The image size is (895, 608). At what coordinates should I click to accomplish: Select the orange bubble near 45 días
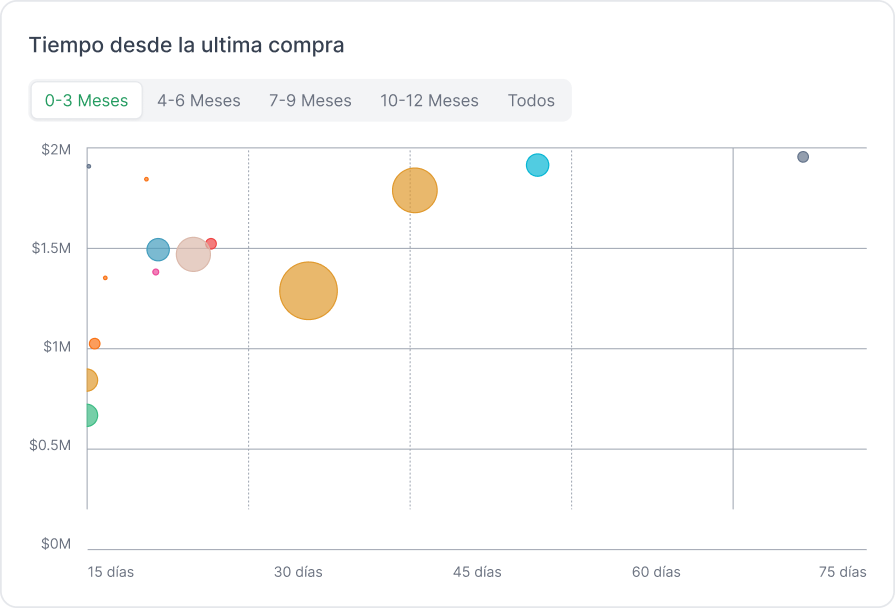point(415,190)
